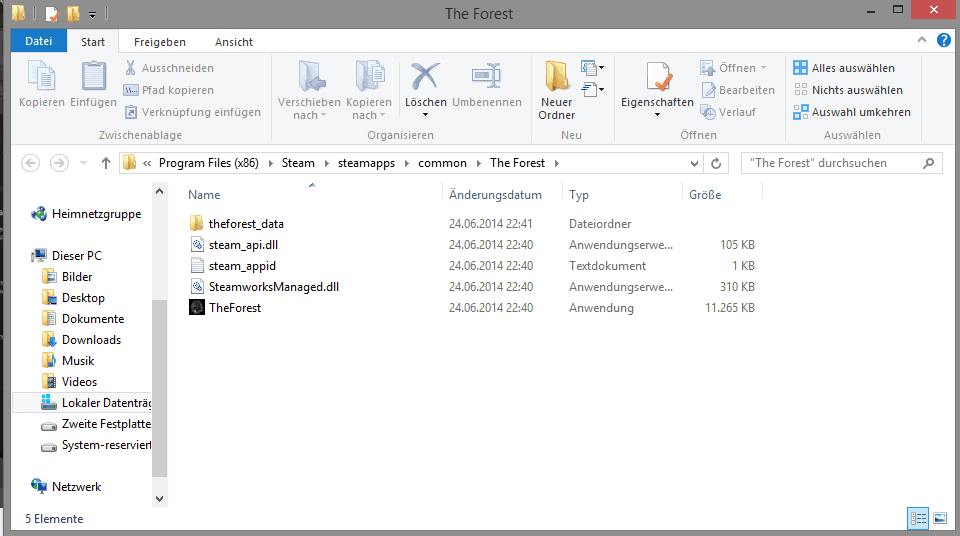Collapse the ribbon with the chevron arrow

point(924,41)
